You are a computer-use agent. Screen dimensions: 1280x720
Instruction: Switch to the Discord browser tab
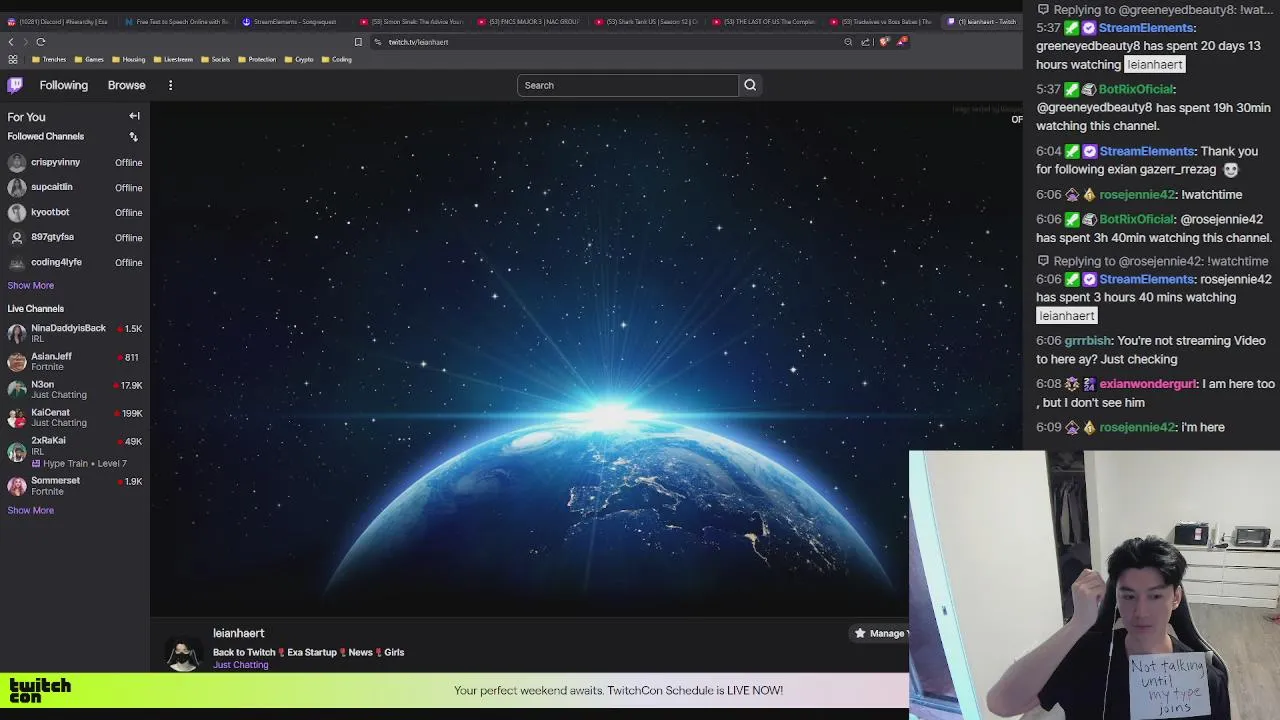58,21
